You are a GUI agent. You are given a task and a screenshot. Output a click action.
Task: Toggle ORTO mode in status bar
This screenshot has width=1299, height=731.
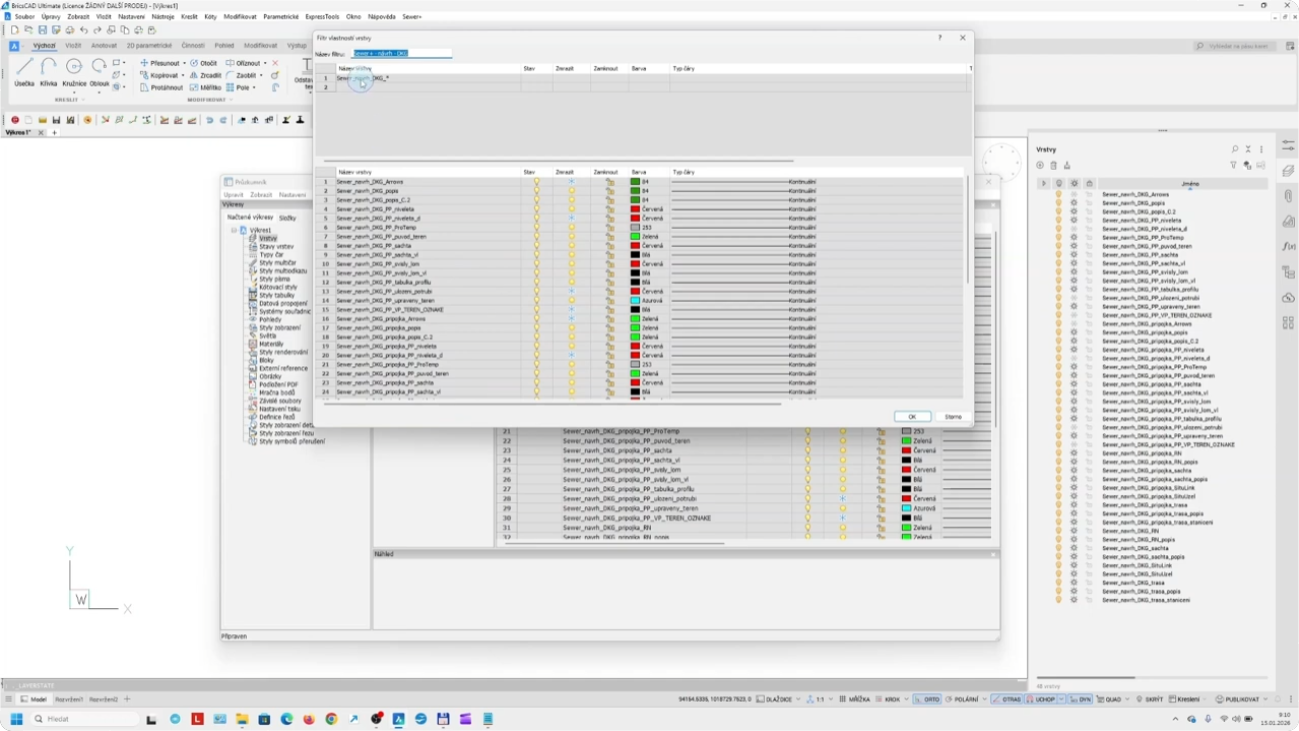[927, 699]
